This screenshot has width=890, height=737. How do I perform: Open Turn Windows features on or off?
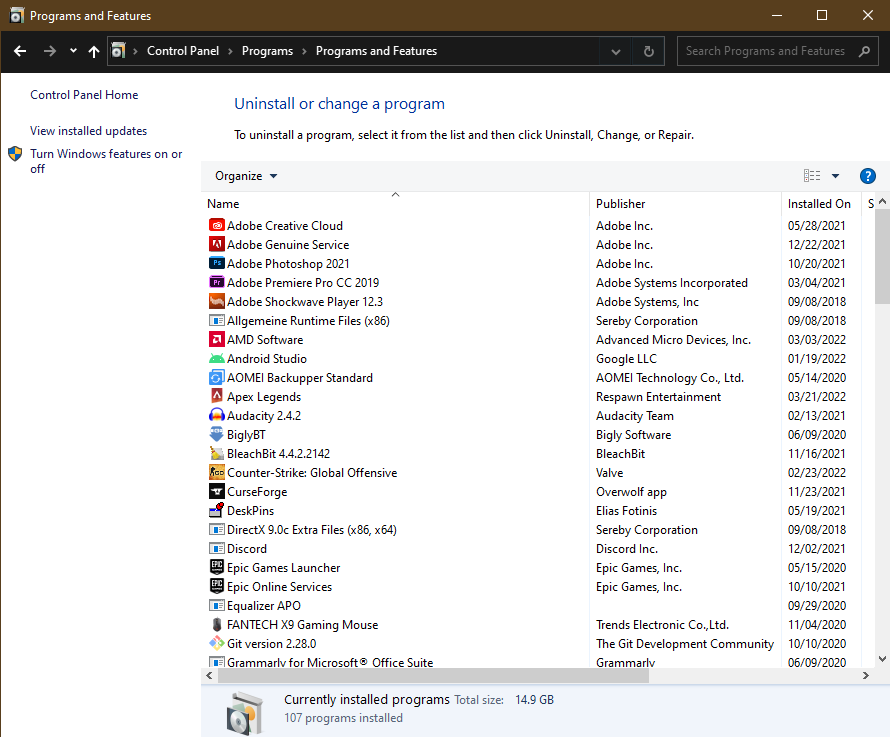pyautogui.click(x=106, y=161)
